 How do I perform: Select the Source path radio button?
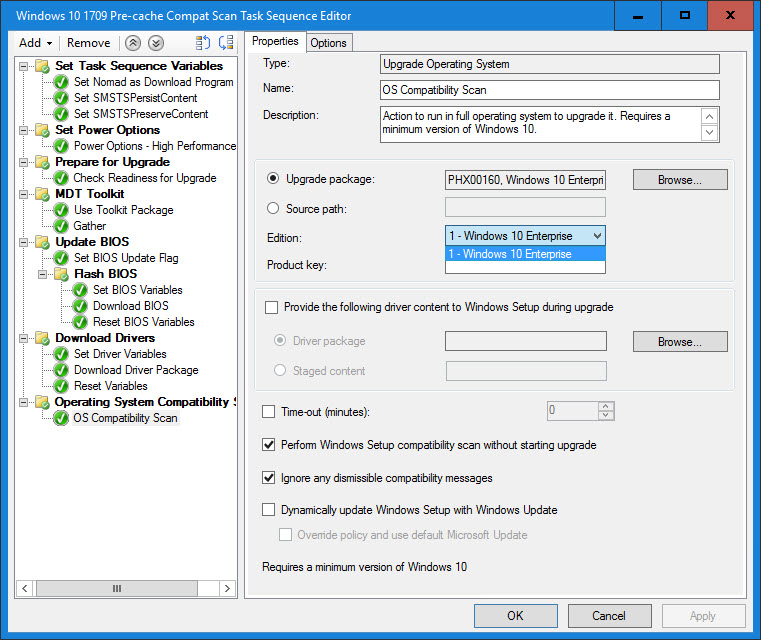coord(273,208)
